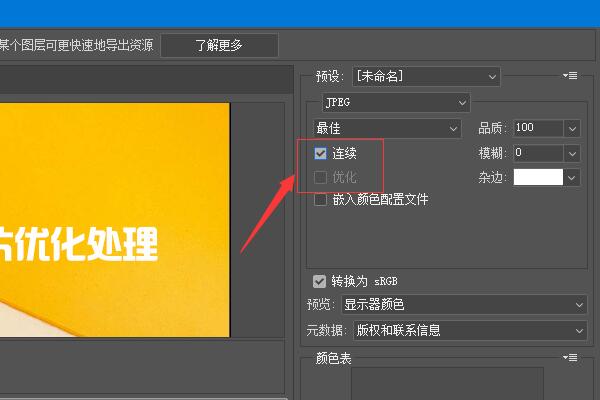The image size is (600, 400).
Task: Click the 品质 value field showing 100
Action: click(538, 128)
